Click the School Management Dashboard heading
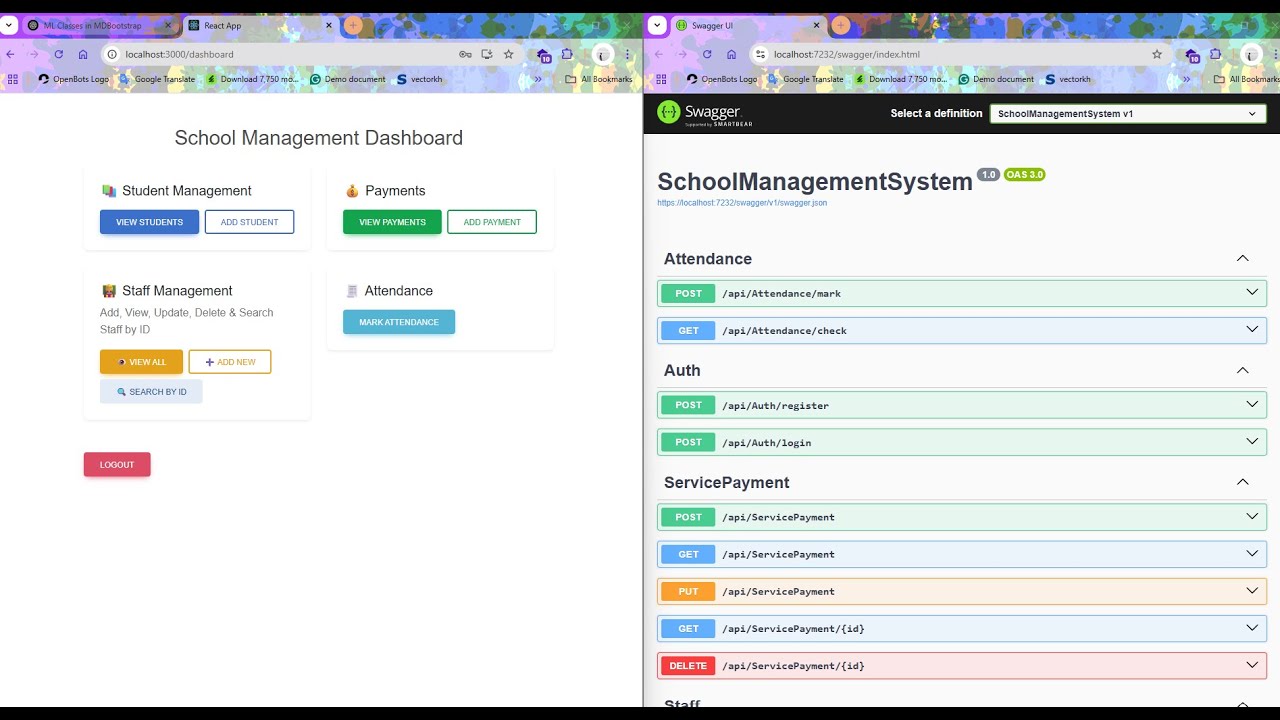 click(x=319, y=138)
